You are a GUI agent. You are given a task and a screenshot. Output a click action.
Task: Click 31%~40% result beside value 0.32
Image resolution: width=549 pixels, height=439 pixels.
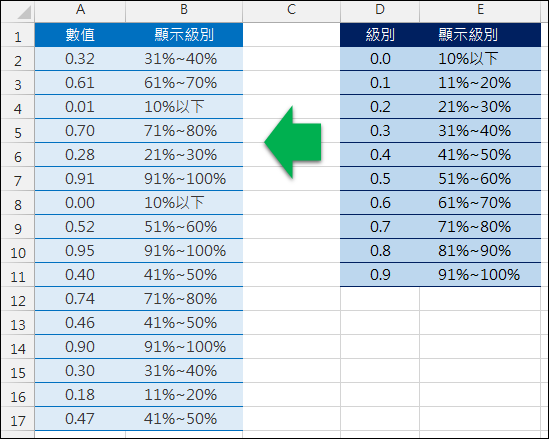point(184,59)
